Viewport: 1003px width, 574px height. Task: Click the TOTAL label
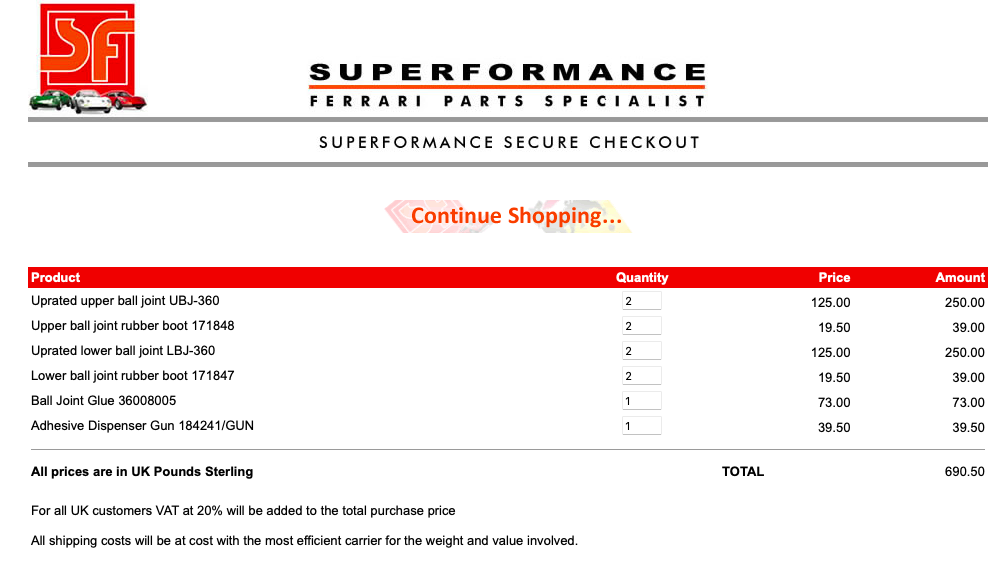(x=743, y=472)
